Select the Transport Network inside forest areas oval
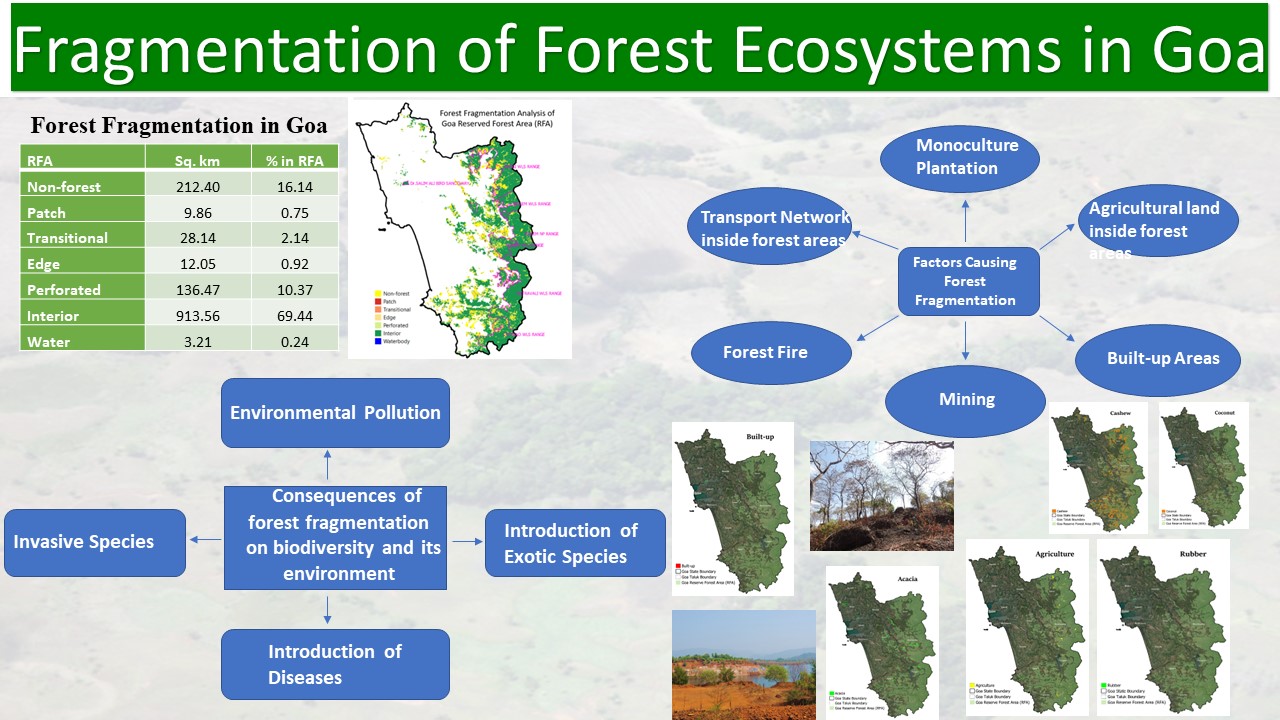The height and width of the screenshot is (720, 1280). (769, 228)
